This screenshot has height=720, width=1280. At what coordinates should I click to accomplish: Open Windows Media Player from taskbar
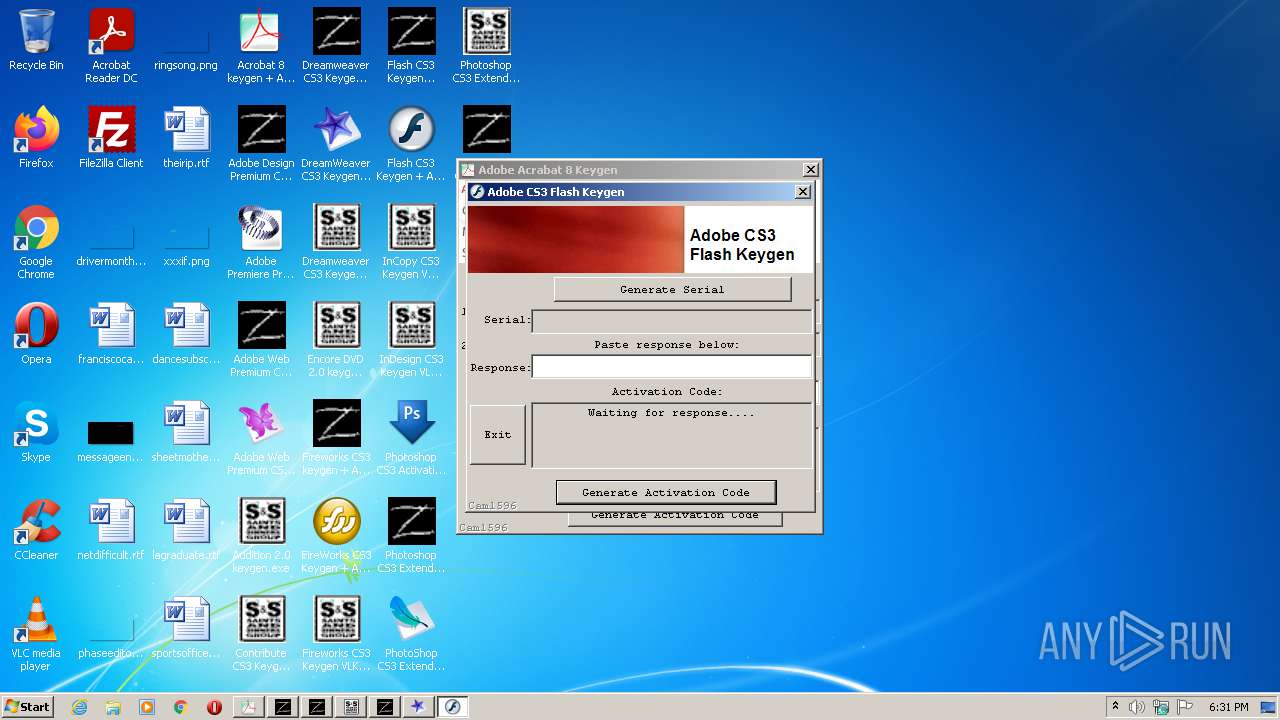tap(147, 707)
